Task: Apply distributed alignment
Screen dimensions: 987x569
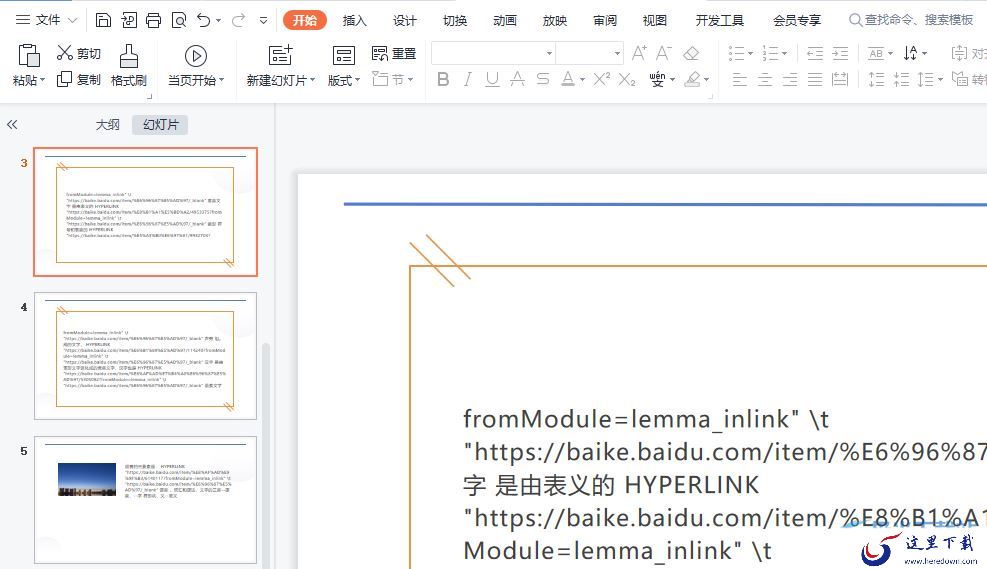Action: point(840,79)
